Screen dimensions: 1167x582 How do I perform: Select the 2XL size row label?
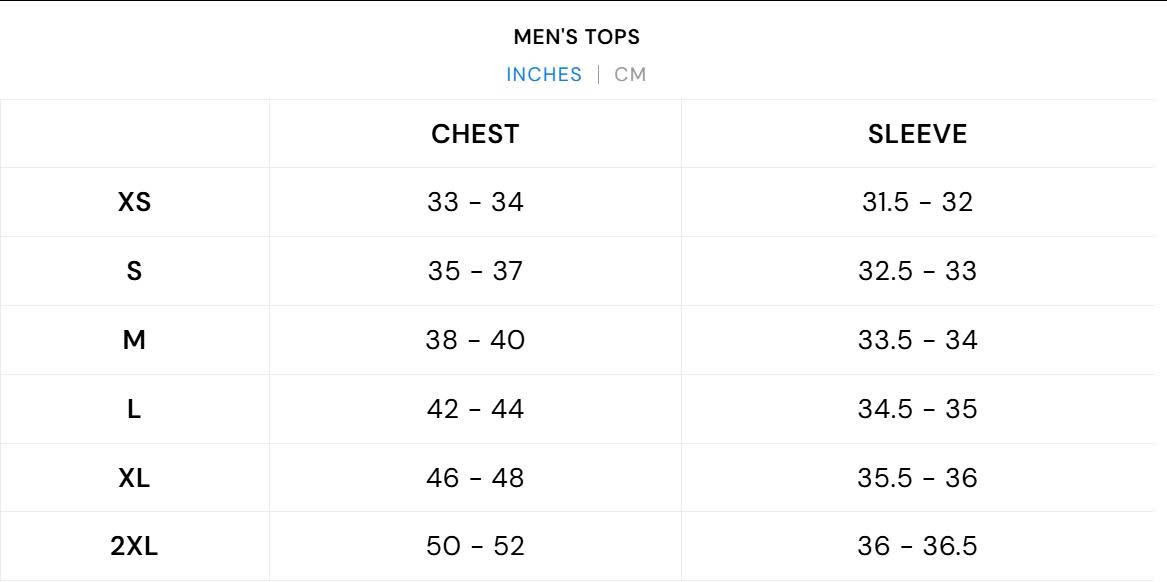pos(134,546)
